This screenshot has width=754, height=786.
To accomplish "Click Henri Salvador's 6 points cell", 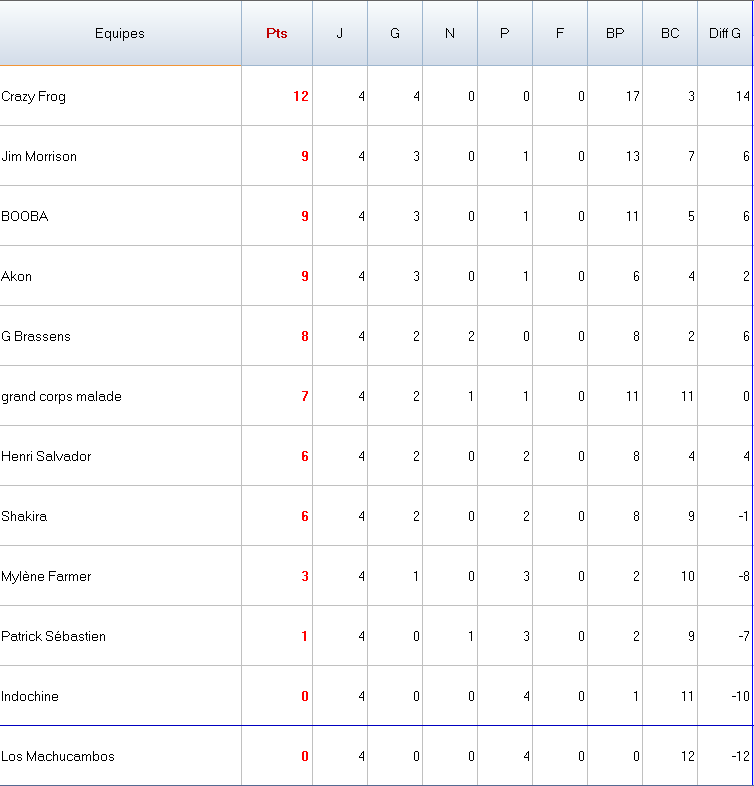I will click(x=277, y=456).
